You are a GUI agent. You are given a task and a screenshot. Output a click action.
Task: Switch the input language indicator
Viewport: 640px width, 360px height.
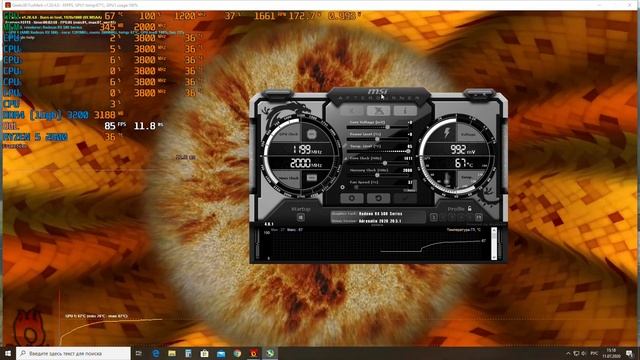point(594,353)
